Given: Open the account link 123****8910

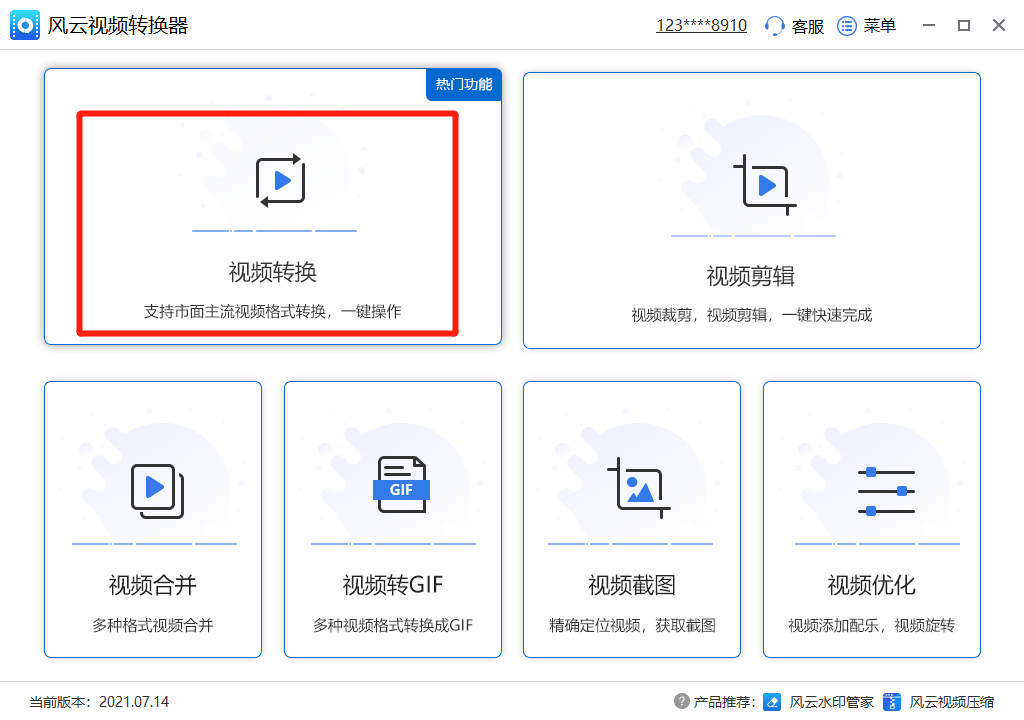Looking at the screenshot, I should tap(701, 25).
